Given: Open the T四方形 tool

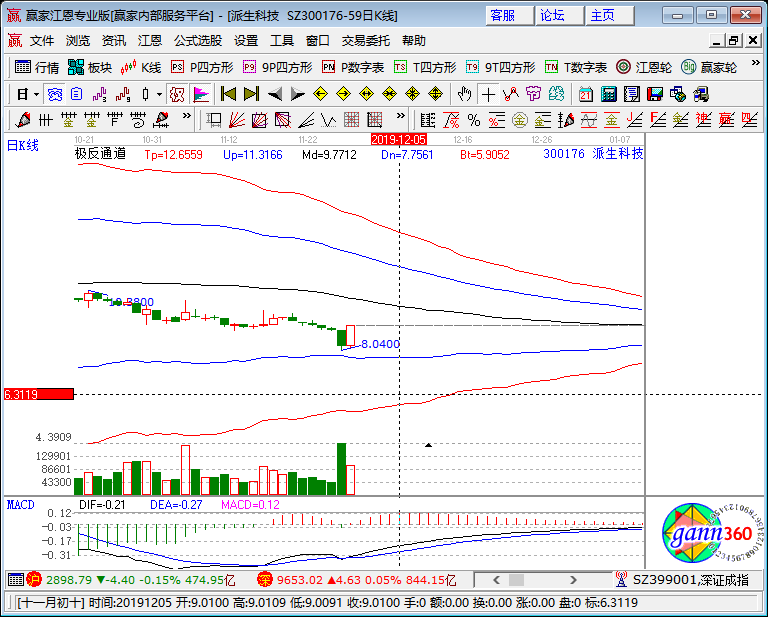Looking at the screenshot, I should tap(425, 67).
